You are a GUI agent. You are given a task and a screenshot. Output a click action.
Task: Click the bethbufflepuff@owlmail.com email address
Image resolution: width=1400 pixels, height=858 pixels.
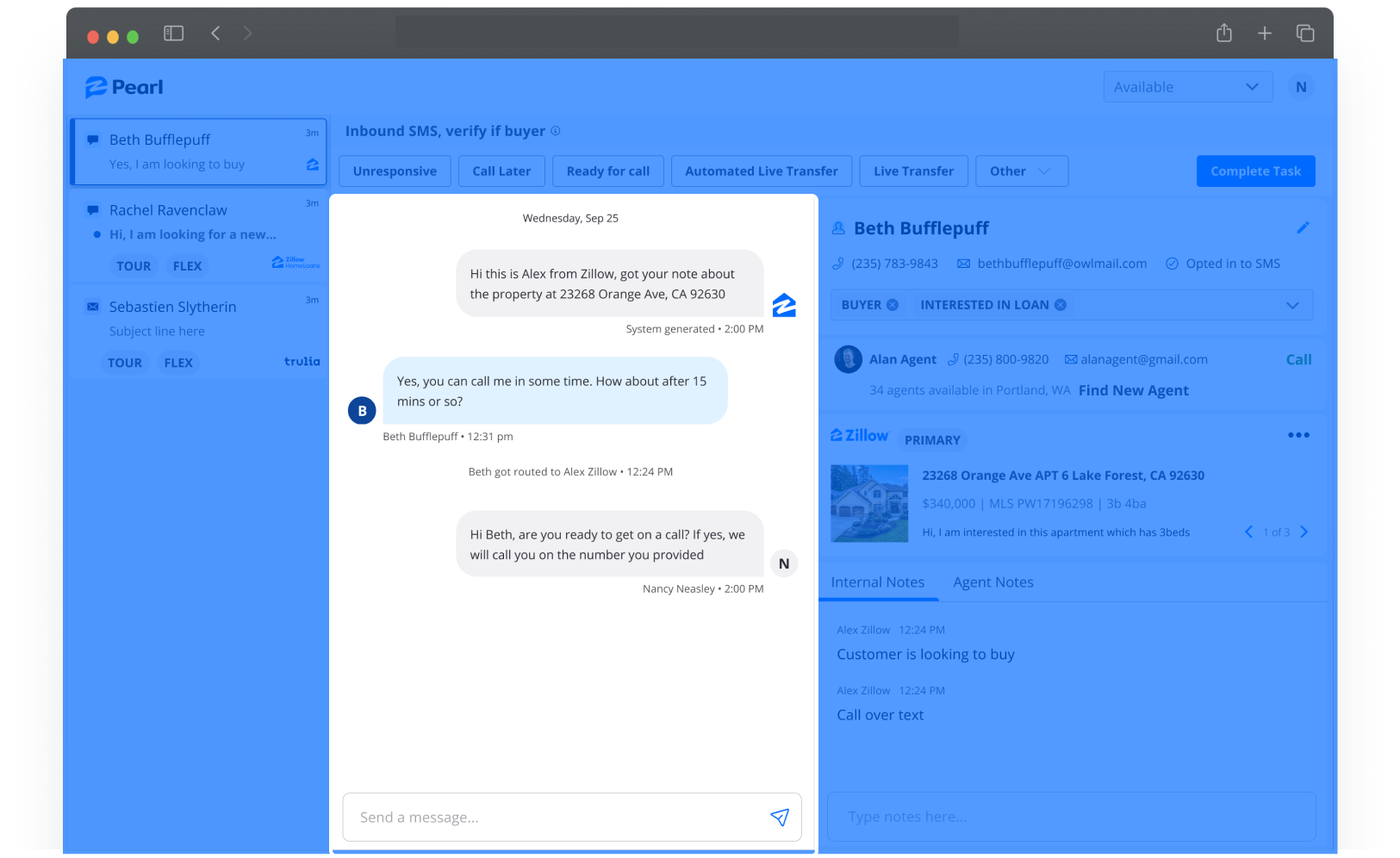coord(1062,264)
